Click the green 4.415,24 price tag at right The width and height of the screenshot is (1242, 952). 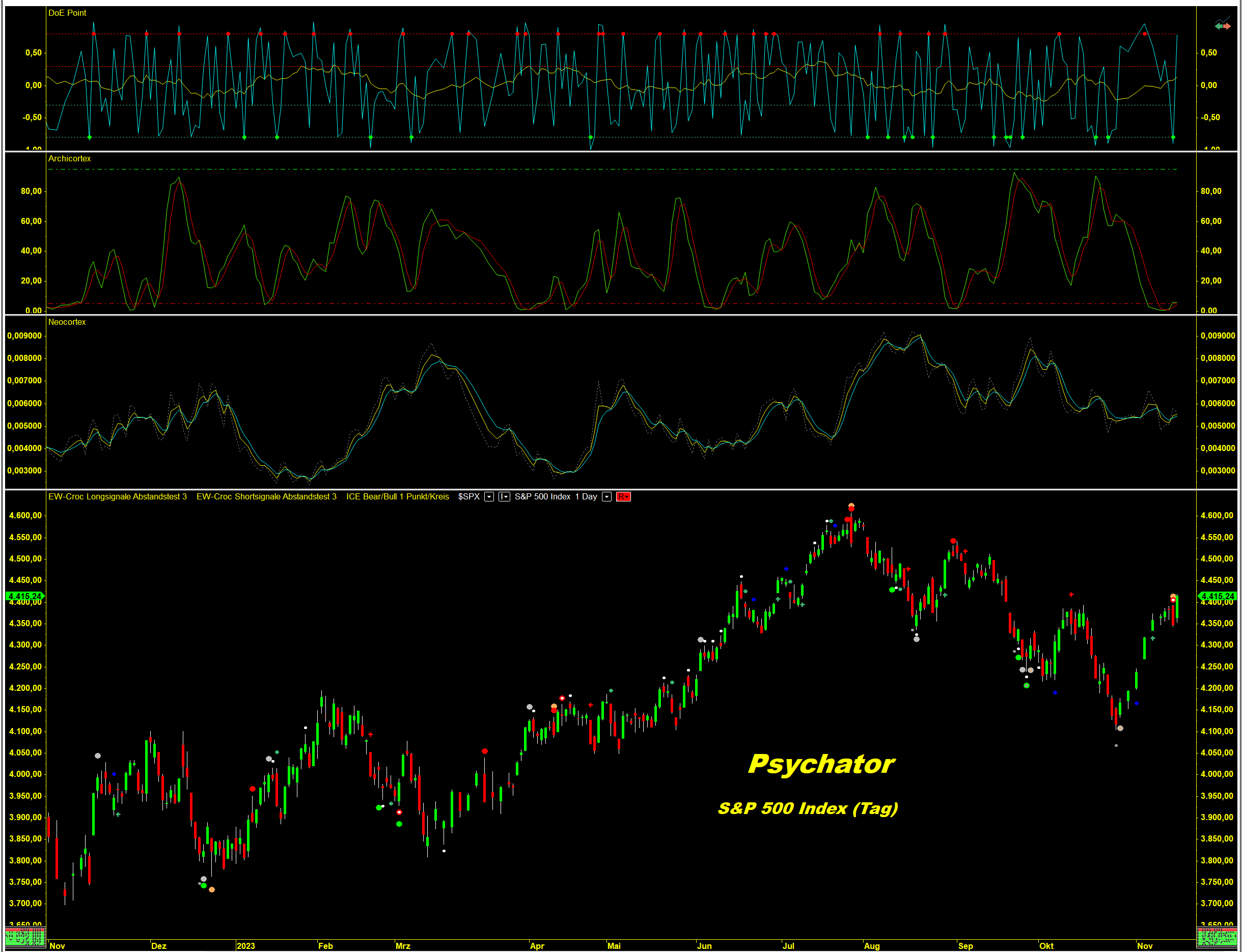tap(1217, 596)
